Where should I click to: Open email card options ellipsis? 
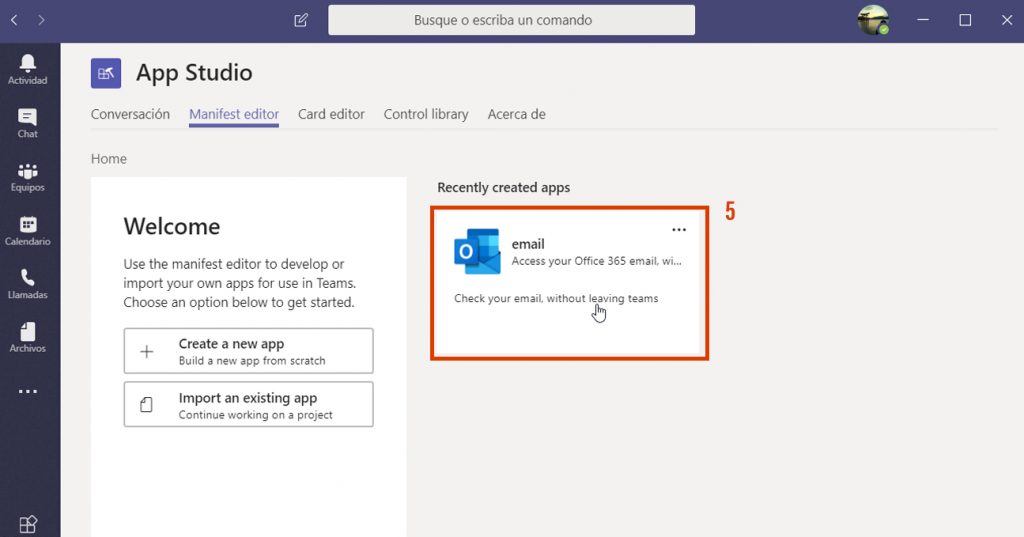click(679, 229)
